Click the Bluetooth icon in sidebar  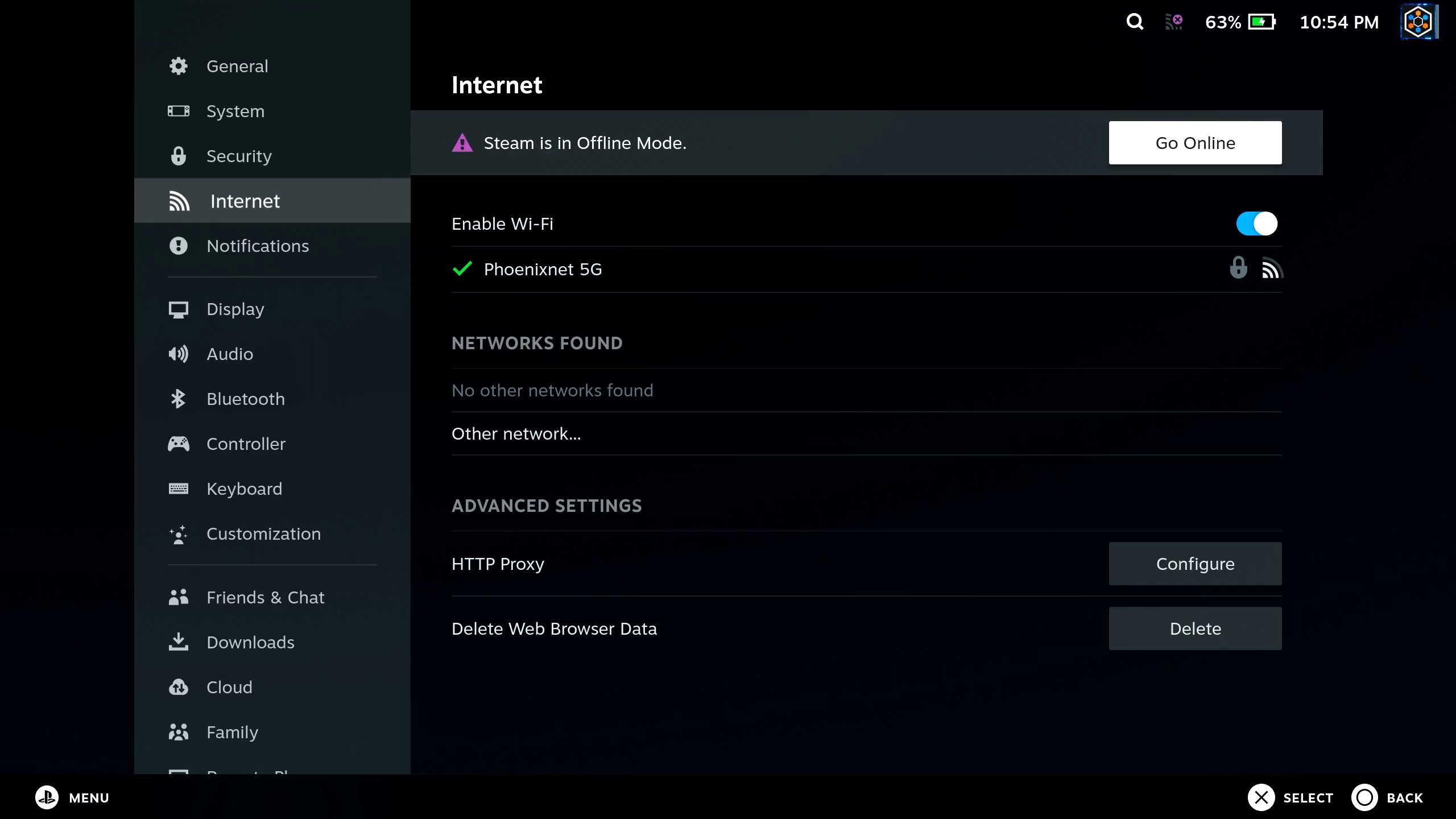pos(178,399)
